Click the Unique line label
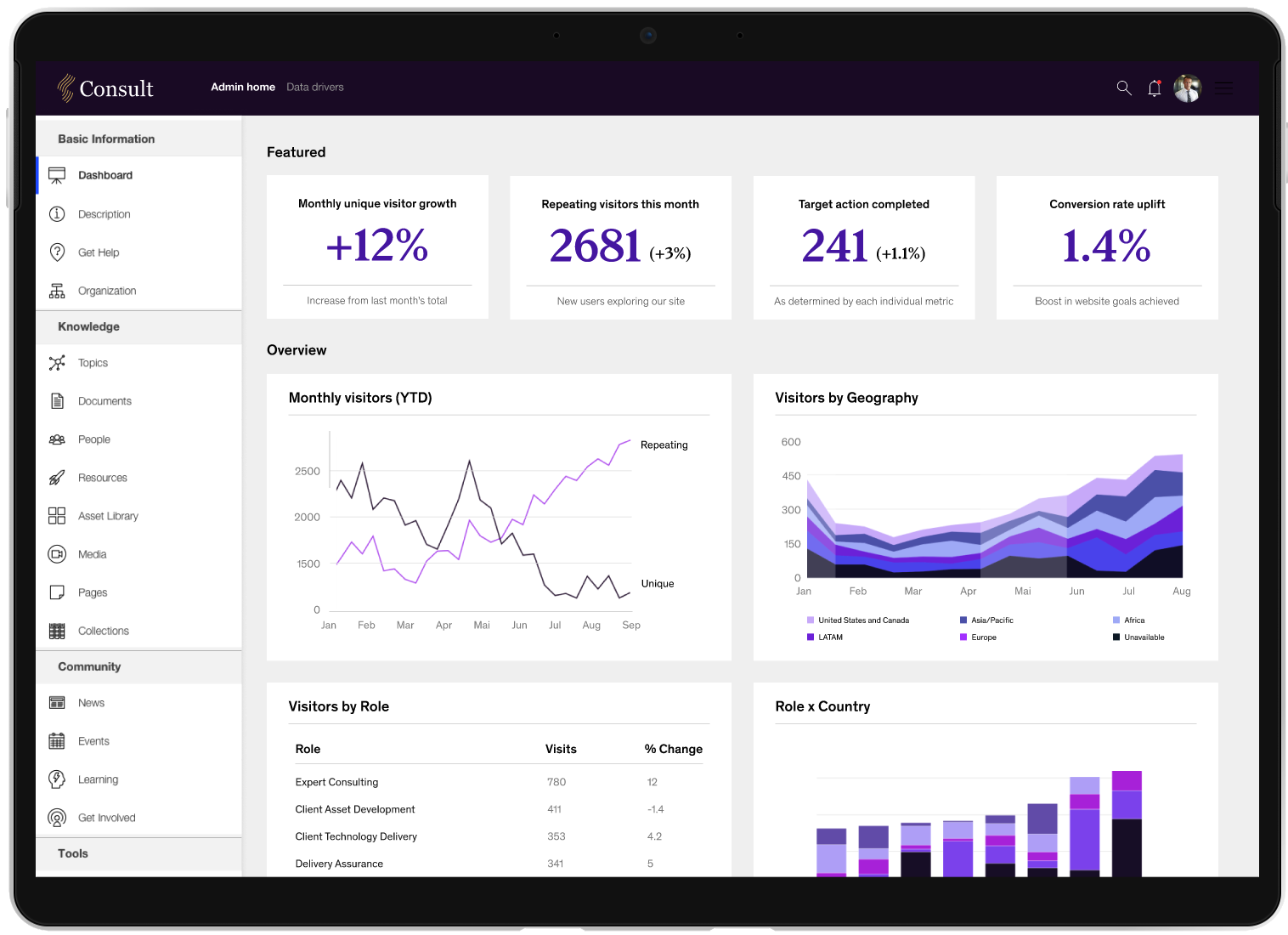Image resolution: width=1288 pixels, height=935 pixels. pyautogui.click(x=658, y=583)
